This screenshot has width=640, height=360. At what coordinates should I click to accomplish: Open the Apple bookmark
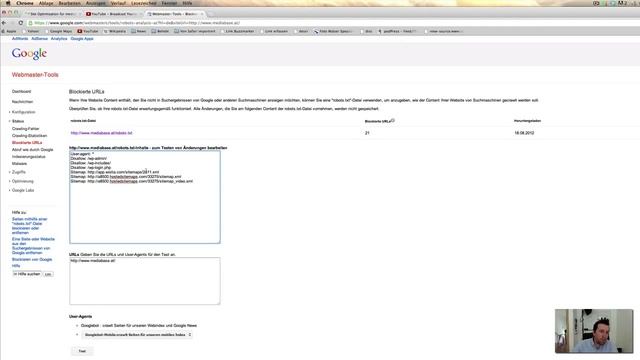click(9, 31)
